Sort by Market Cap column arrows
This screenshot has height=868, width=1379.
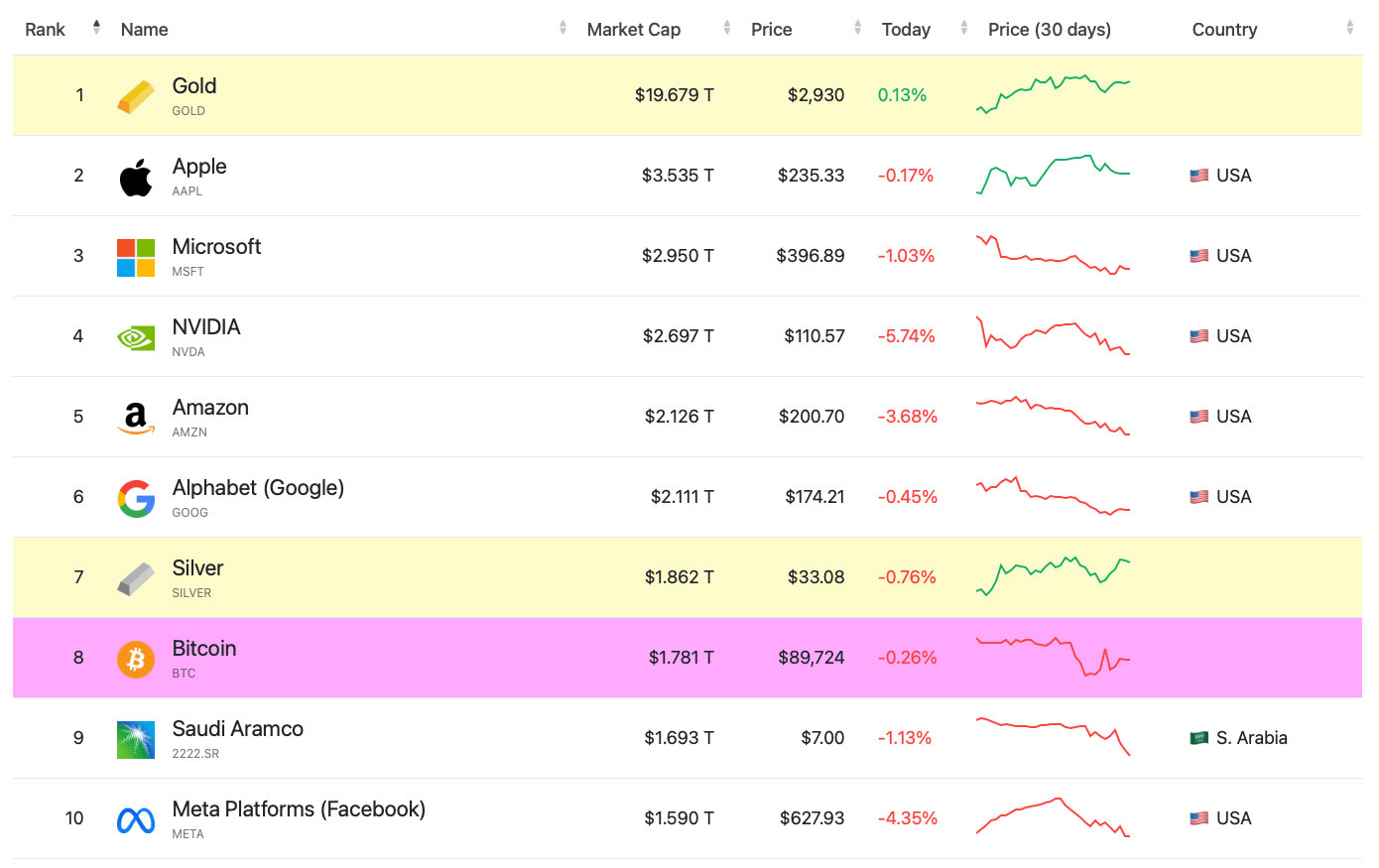click(727, 28)
